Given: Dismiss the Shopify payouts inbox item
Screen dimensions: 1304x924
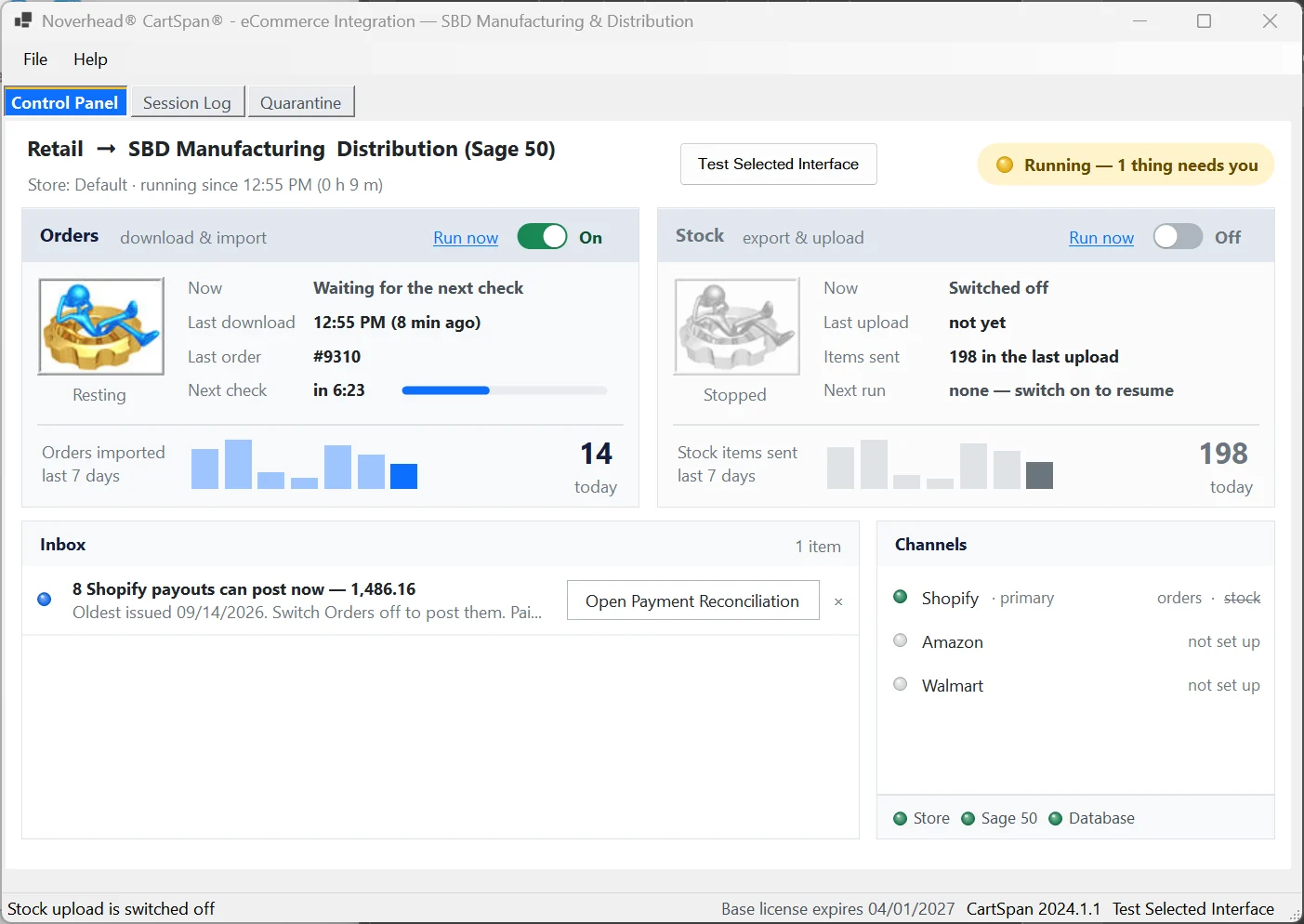Looking at the screenshot, I should click(x=838, y=601).
